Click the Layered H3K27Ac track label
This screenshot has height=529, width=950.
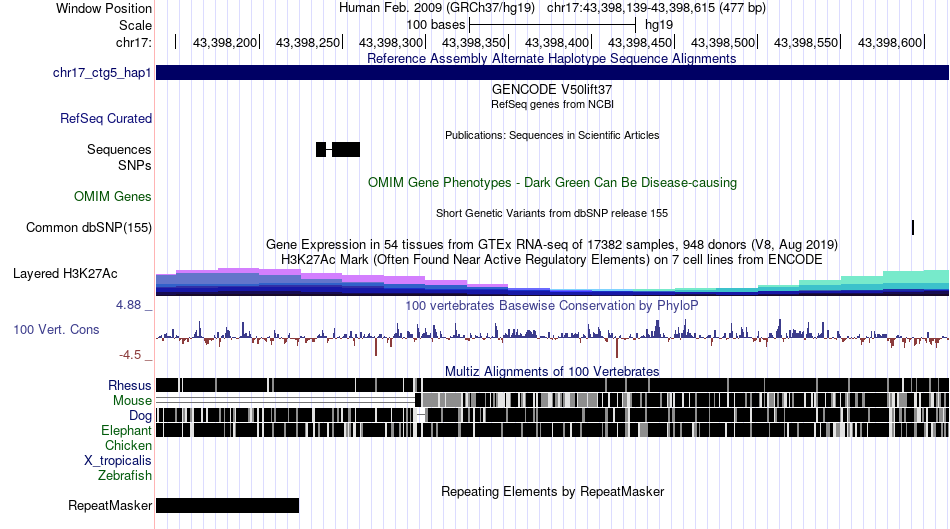tap(65, 273)
